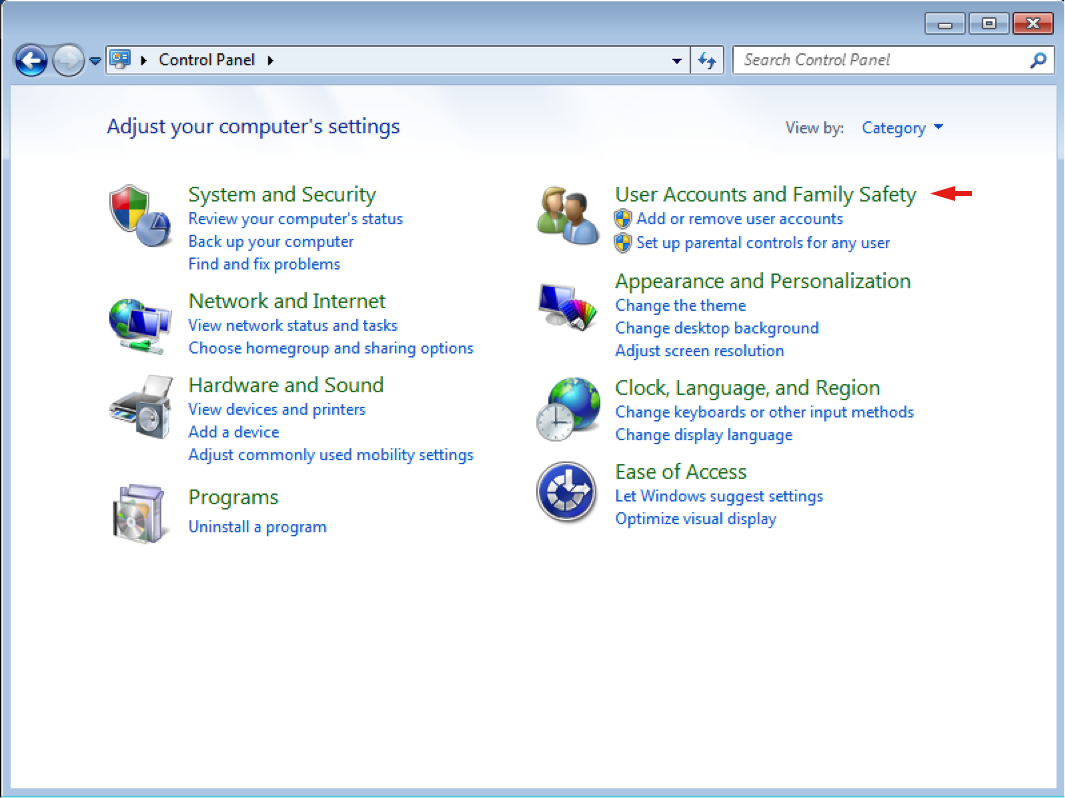Click inside the Search Control Panel field
The height and width of the screenshot is (798, 1065).
point(880,60)
